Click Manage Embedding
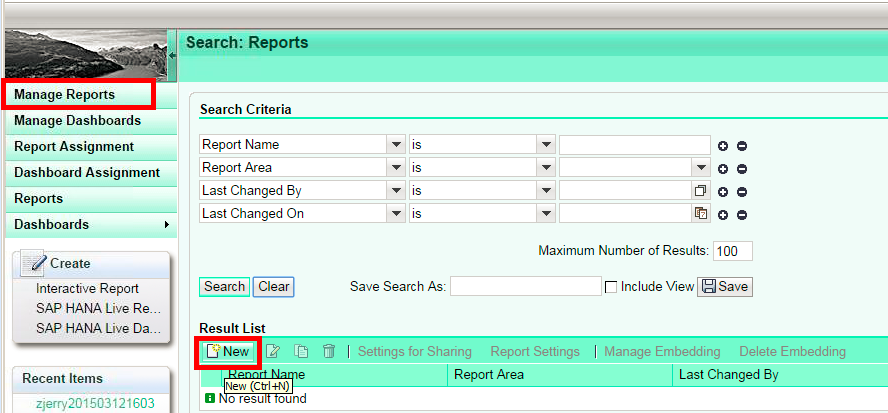Viewport: 888px width, 413px height. [x=662, y=352]
